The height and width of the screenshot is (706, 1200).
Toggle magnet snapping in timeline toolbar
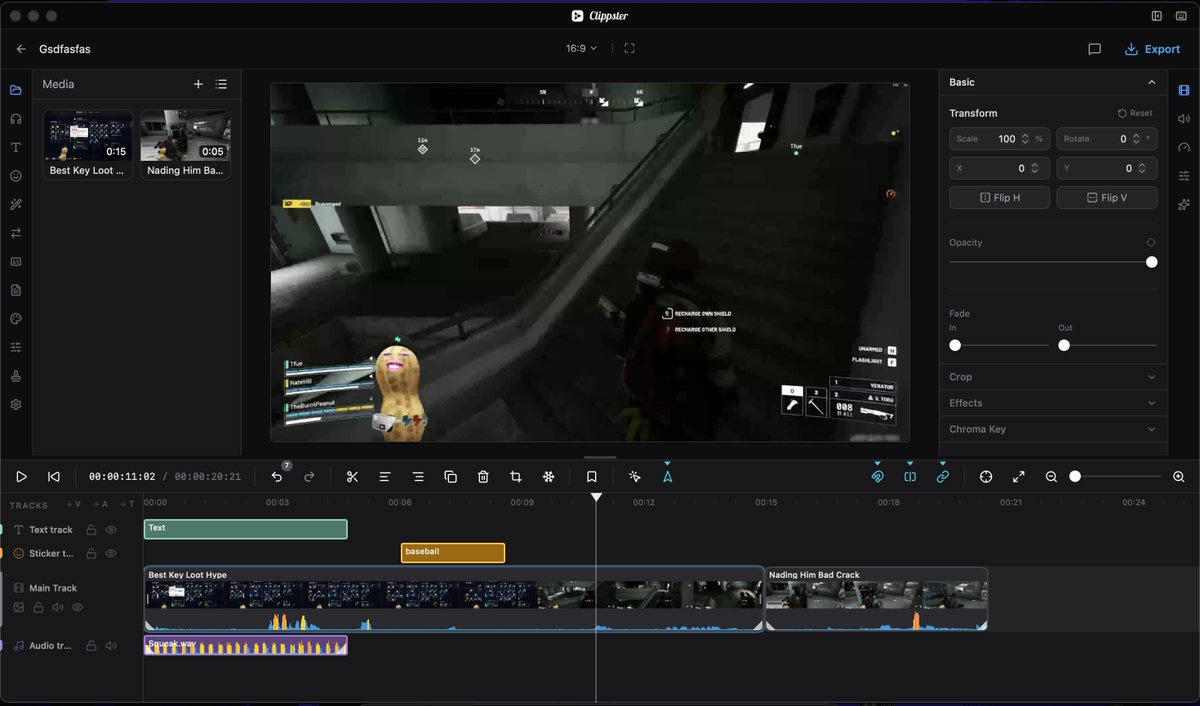point(877,477)
